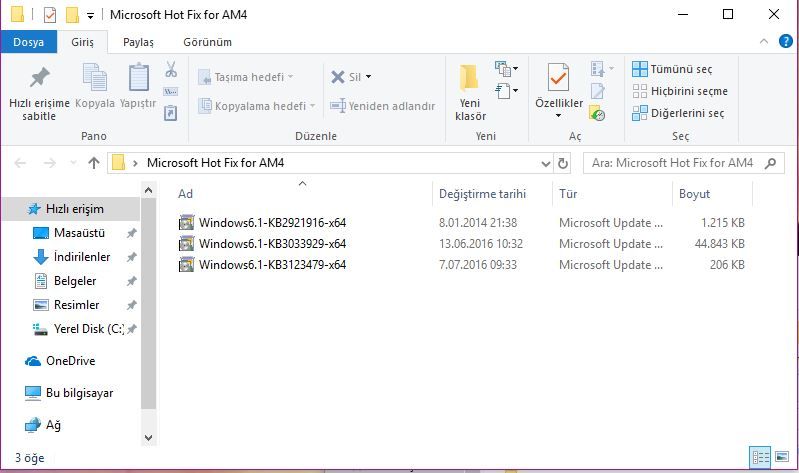Switch to large icons view in status bar

pyautogui.click(x=782, y=457)
